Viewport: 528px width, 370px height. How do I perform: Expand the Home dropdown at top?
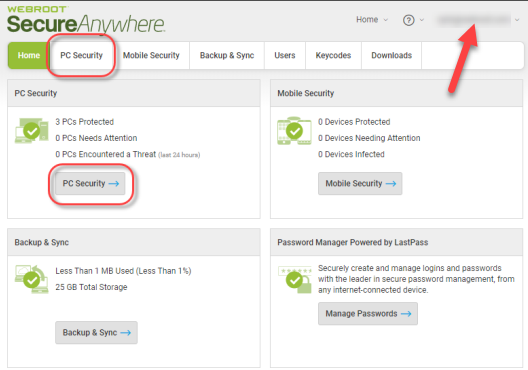pyautogui.click(x=372, y=20)
